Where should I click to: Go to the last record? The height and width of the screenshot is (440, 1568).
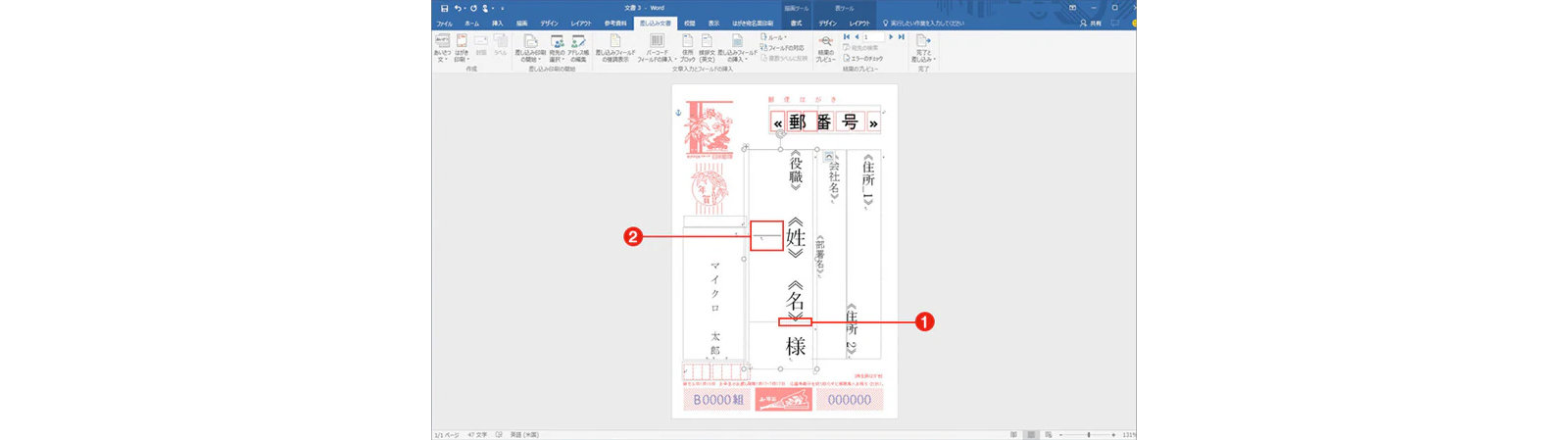pos(902,37)
